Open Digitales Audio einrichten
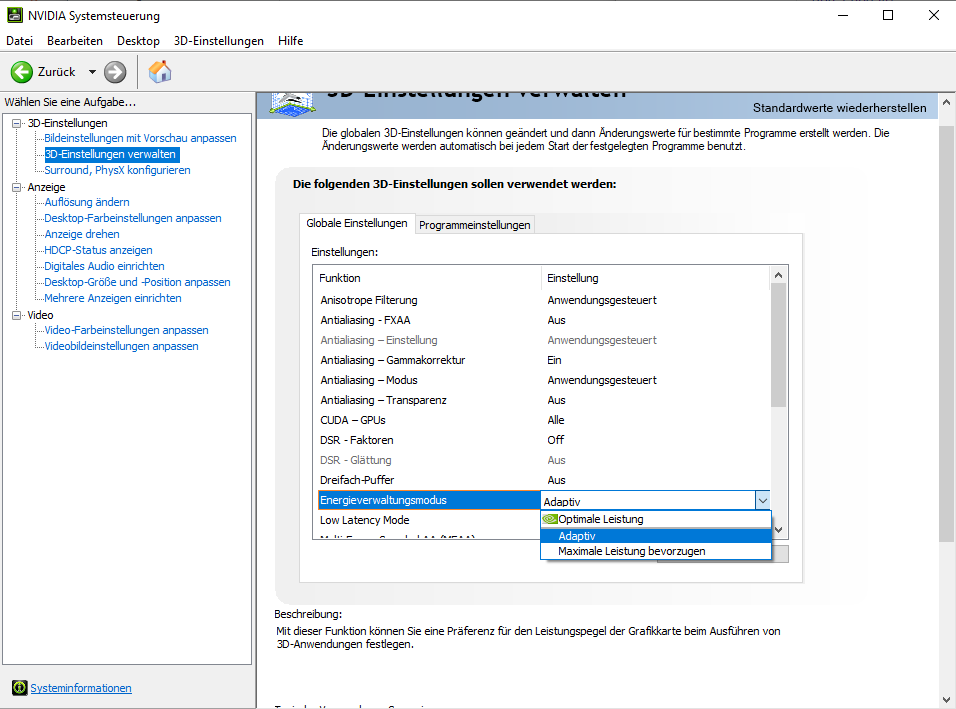The height and width of the screenshot is (709, 956). coord(104,266)
